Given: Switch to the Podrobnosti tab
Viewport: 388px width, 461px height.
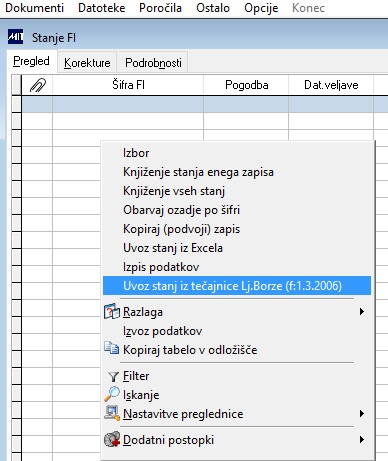Looking at the screenshot, I should [153, 62].
